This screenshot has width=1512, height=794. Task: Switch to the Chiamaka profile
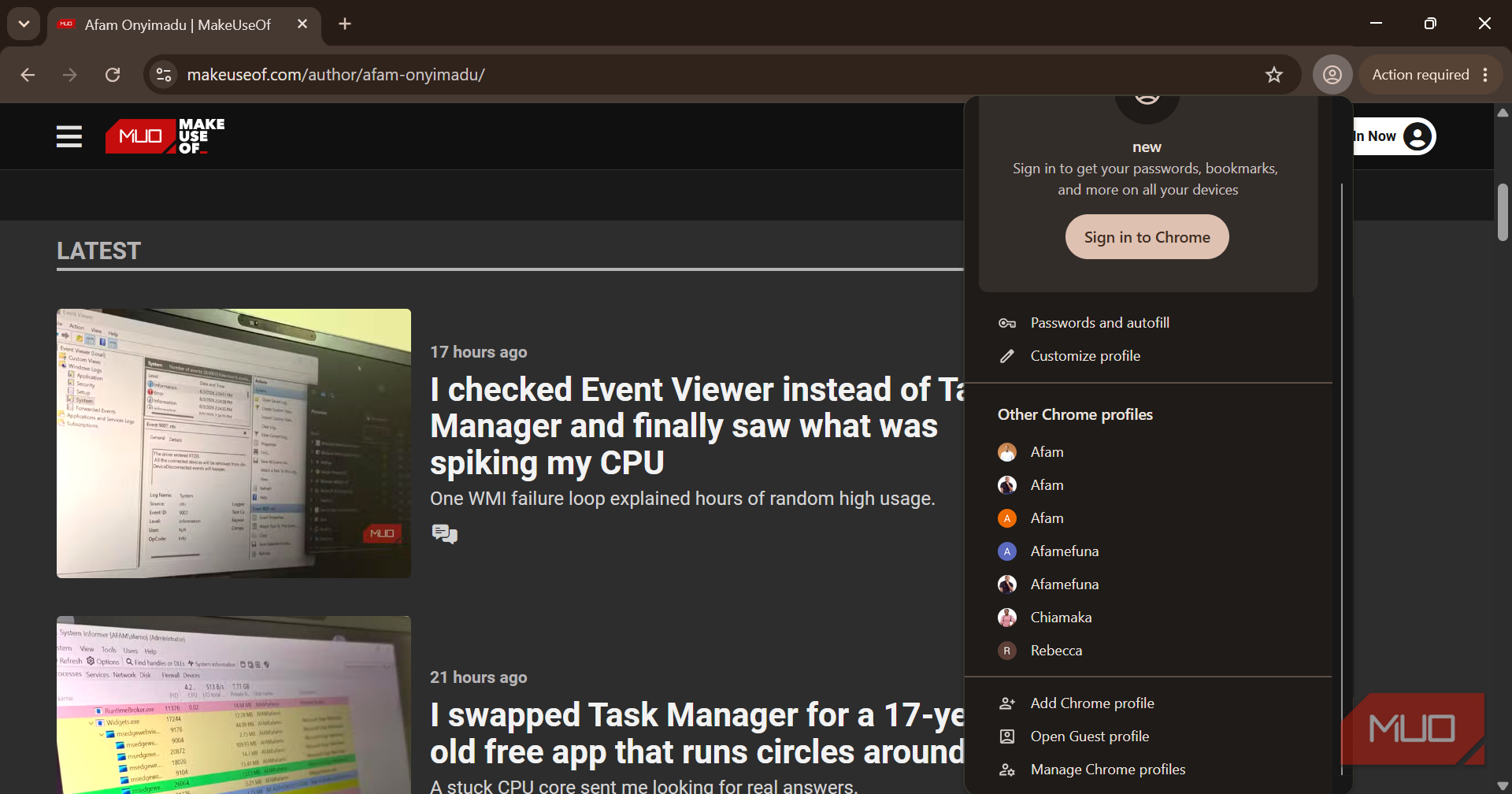pos(1148,618)
